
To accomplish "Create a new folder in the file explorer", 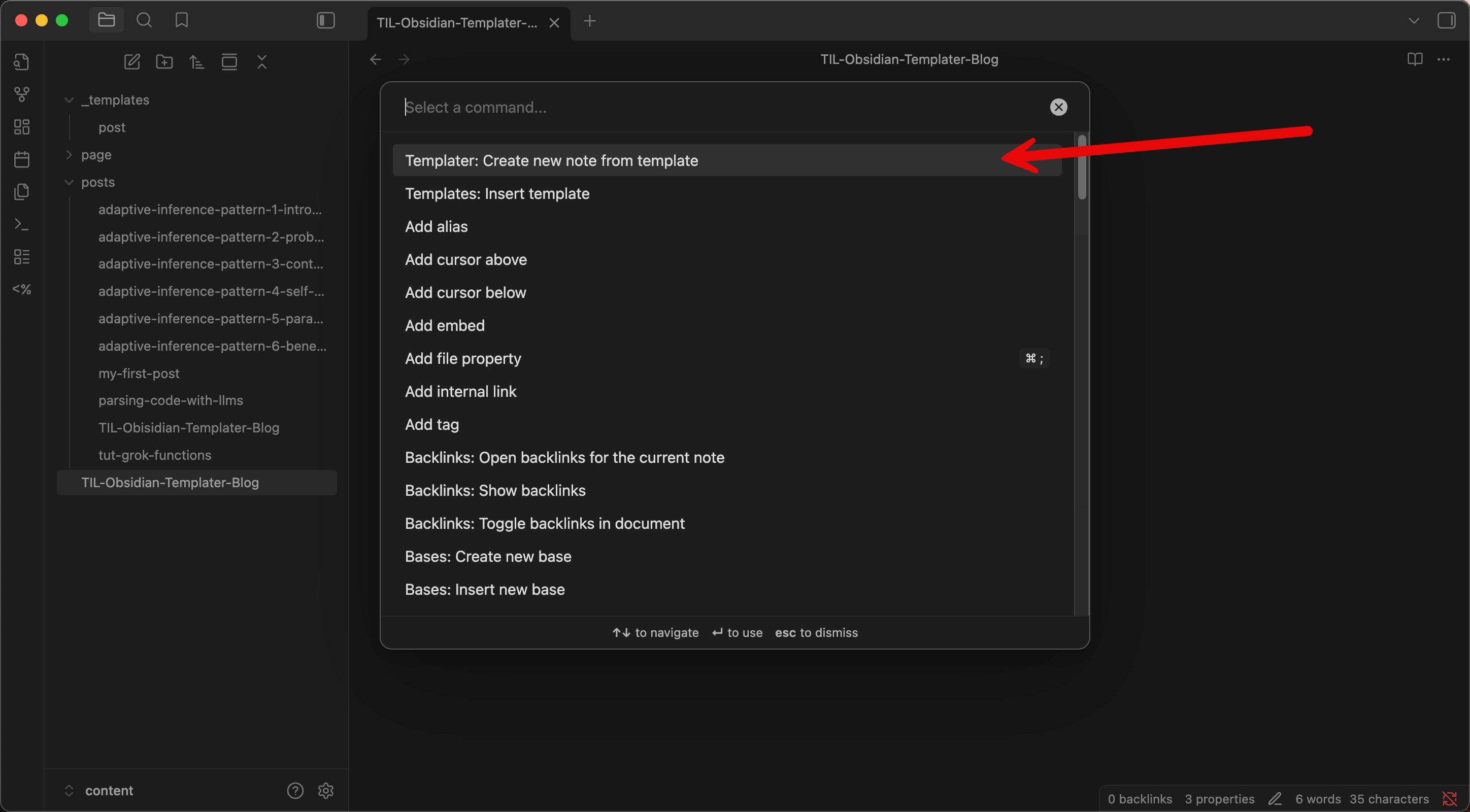I will 164,61.
